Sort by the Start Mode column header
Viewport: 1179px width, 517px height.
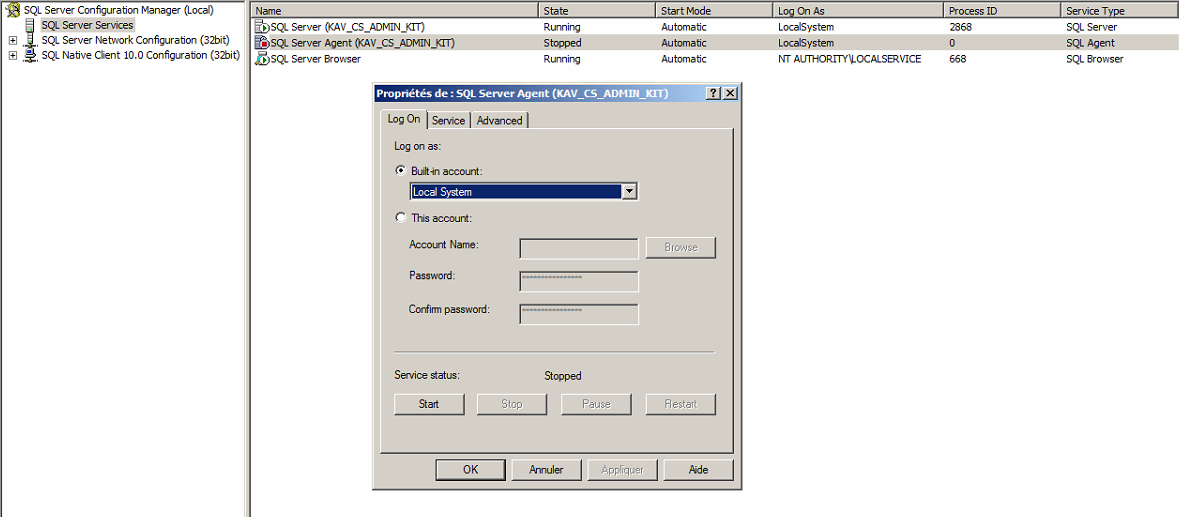pos(714,11)
